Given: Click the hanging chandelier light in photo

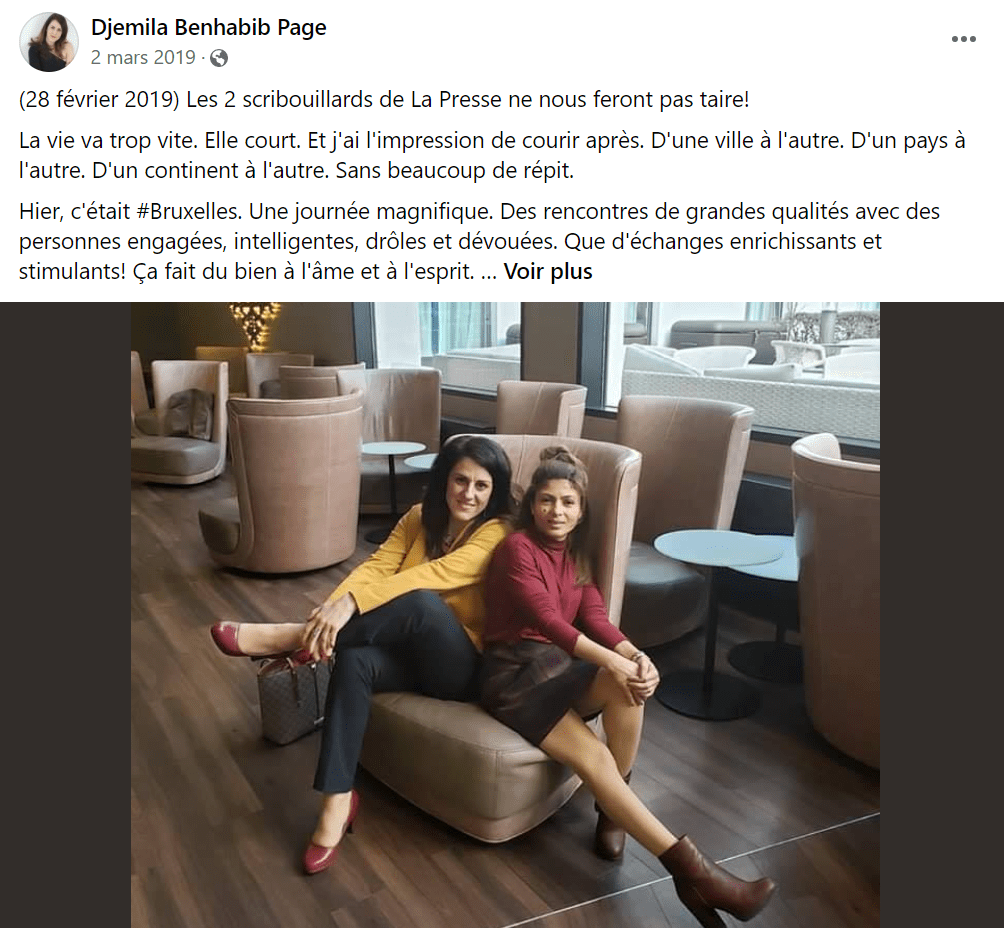Looking at the screenshot, I should tap(255, 323).
